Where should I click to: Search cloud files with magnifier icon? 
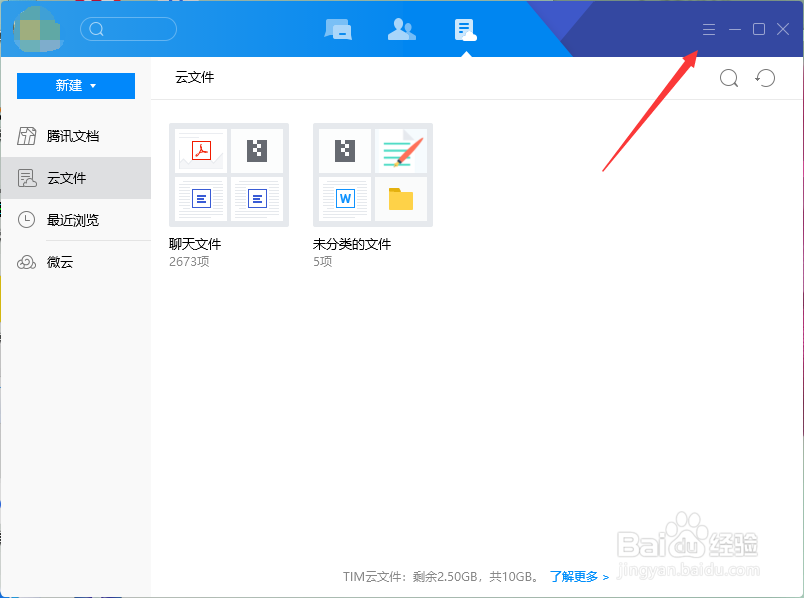coord(729,78)
